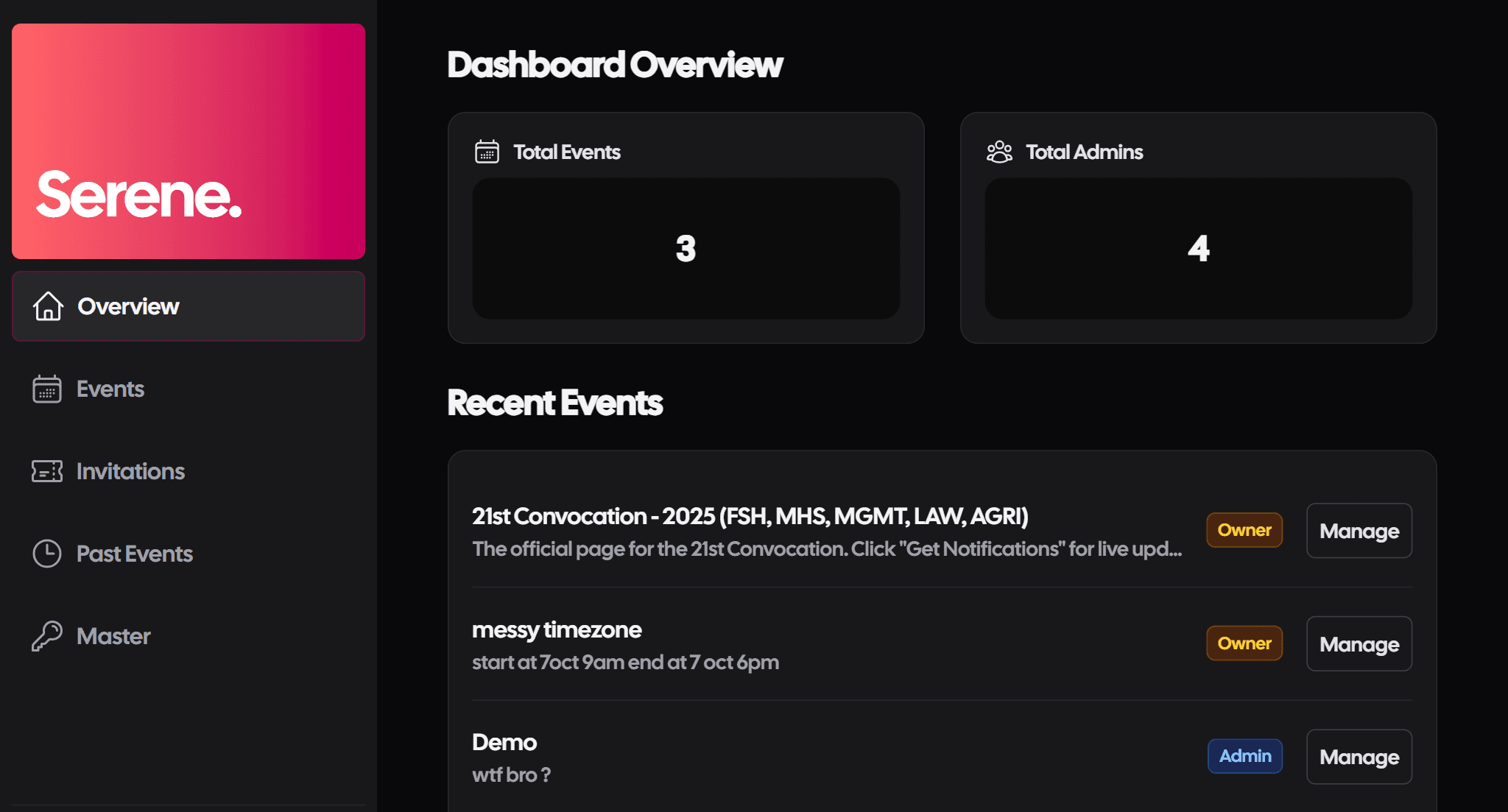Screen dimensions: 1508x812
Task: Click Admin badge on Demo row
Action: (1245, 756)
